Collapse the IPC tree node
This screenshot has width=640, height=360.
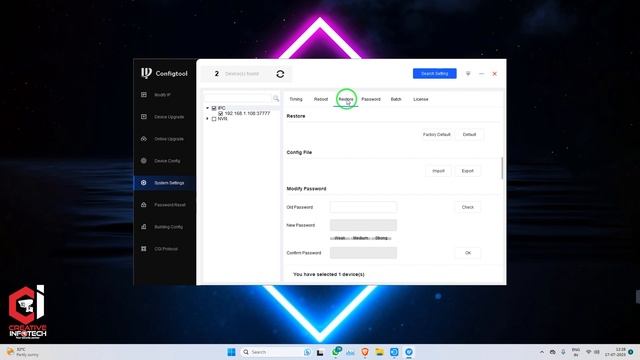[x=207, y=108]
